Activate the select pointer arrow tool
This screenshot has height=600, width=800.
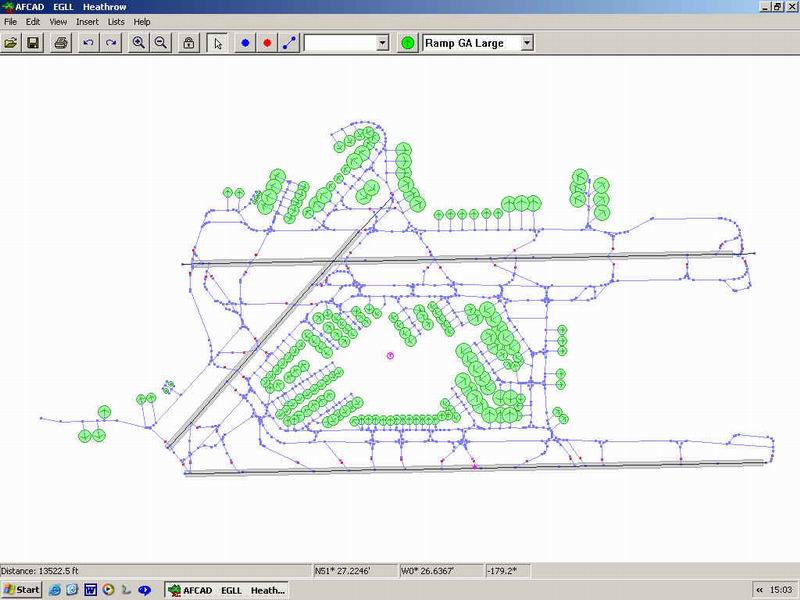pos(218,43)
